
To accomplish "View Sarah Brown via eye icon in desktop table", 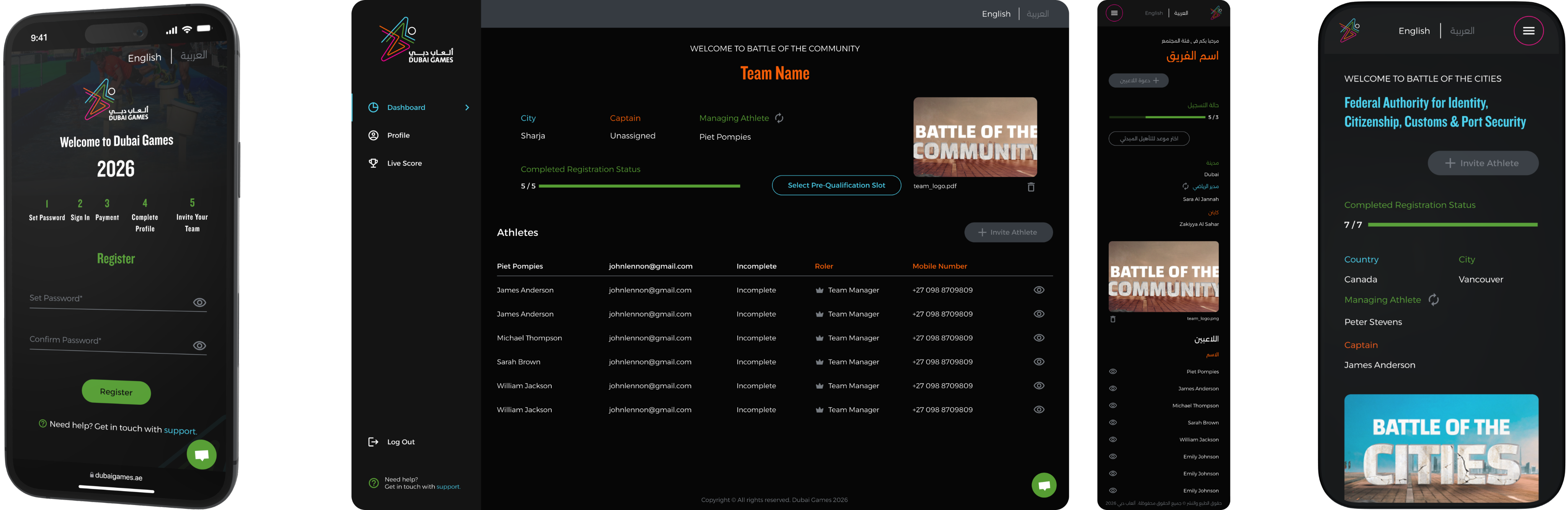I will click(1039, 361).
